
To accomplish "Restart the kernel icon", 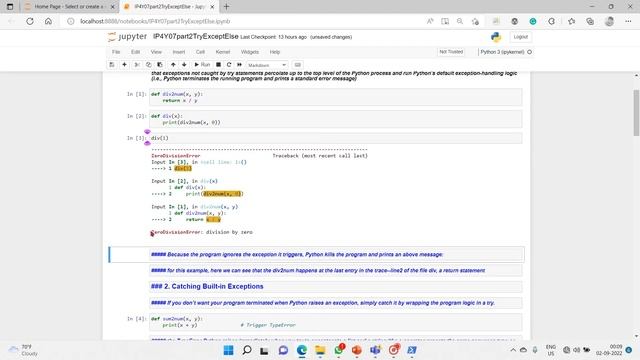I will click(229, 65).
